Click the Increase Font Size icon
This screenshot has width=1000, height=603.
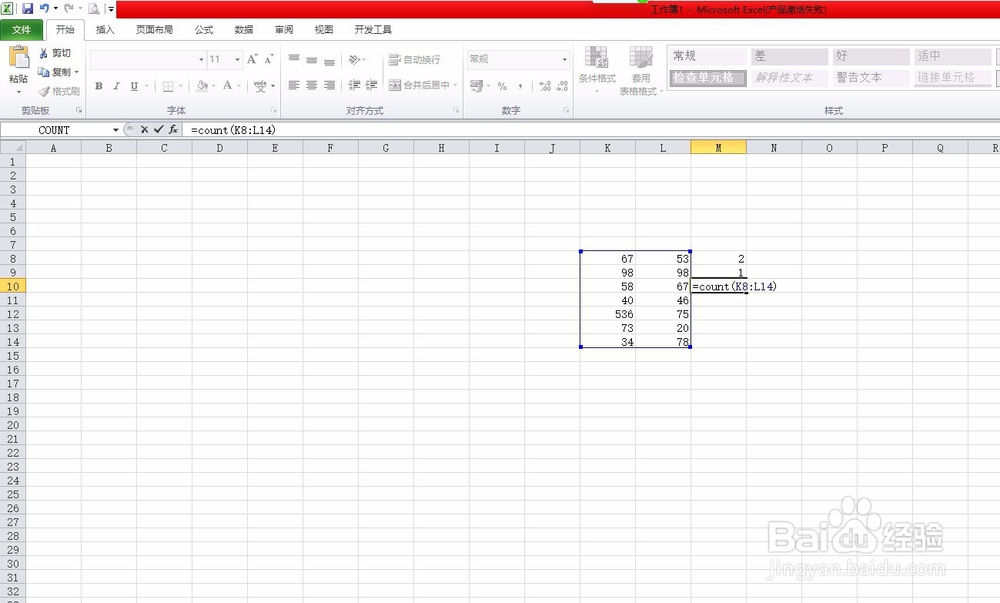pyautogui.click(x=253, y=57)
